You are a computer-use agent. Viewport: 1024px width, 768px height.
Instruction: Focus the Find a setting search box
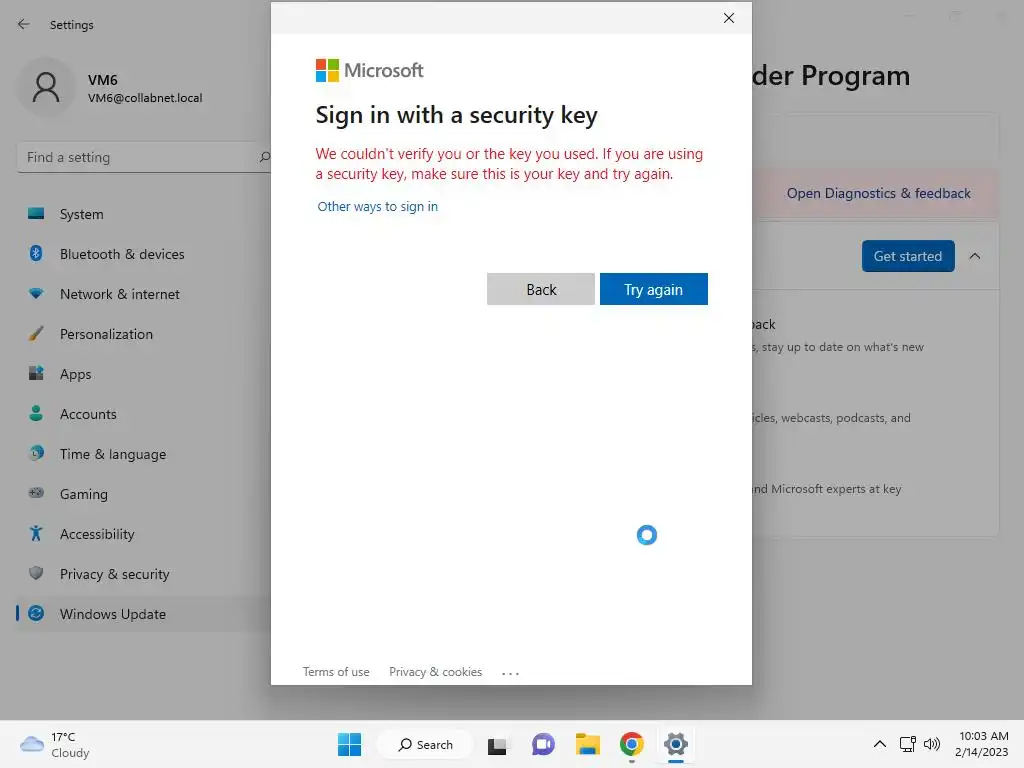(145, 157)
